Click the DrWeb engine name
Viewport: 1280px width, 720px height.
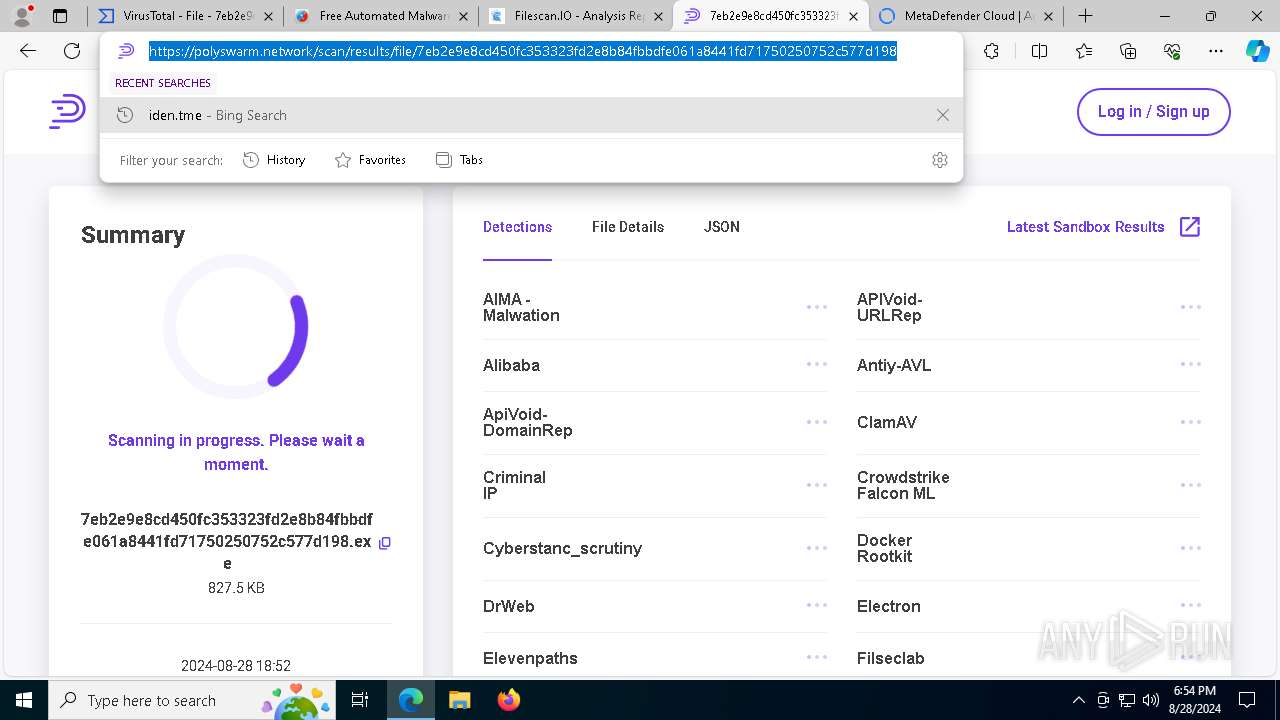pyautogui.click(x=508, y=607)
